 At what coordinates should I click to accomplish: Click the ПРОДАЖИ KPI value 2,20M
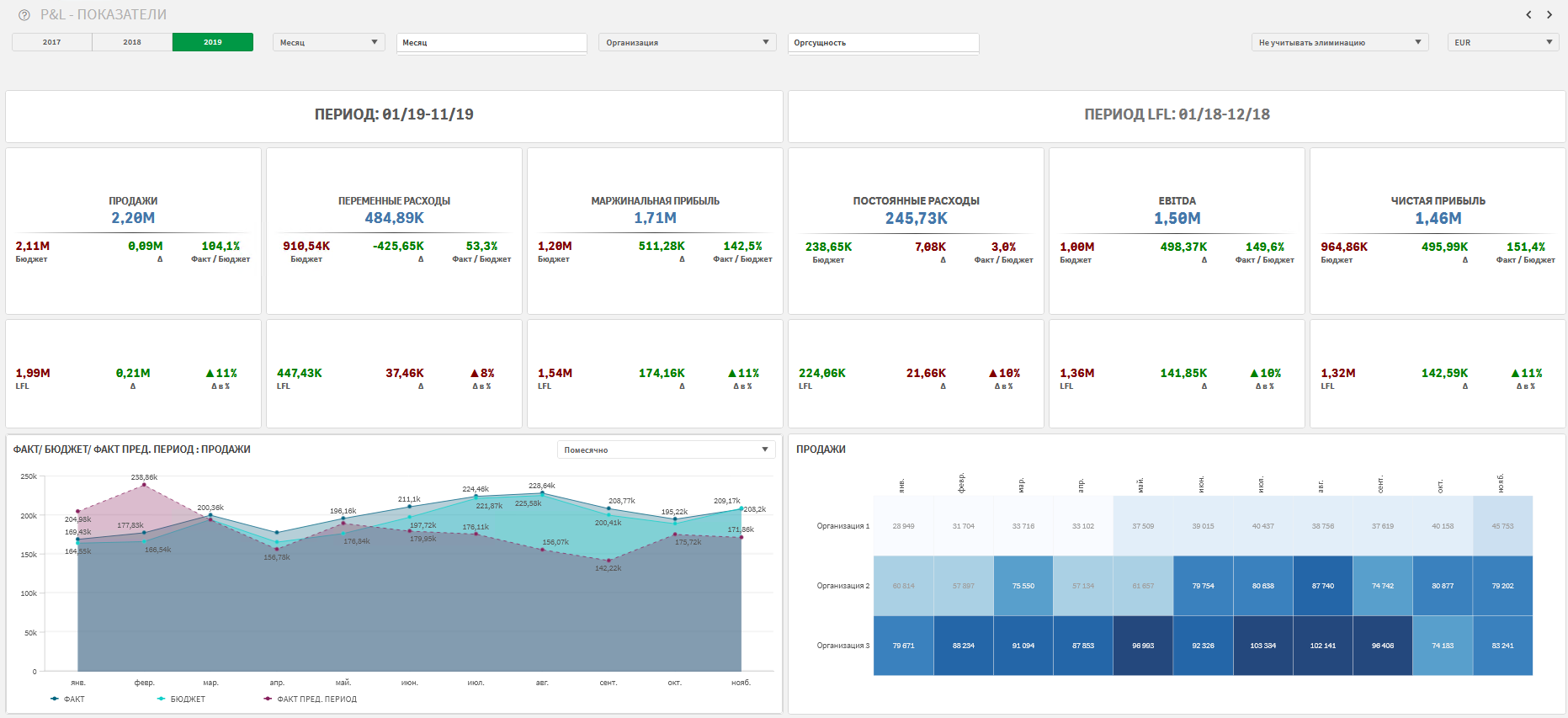(133, 218)
